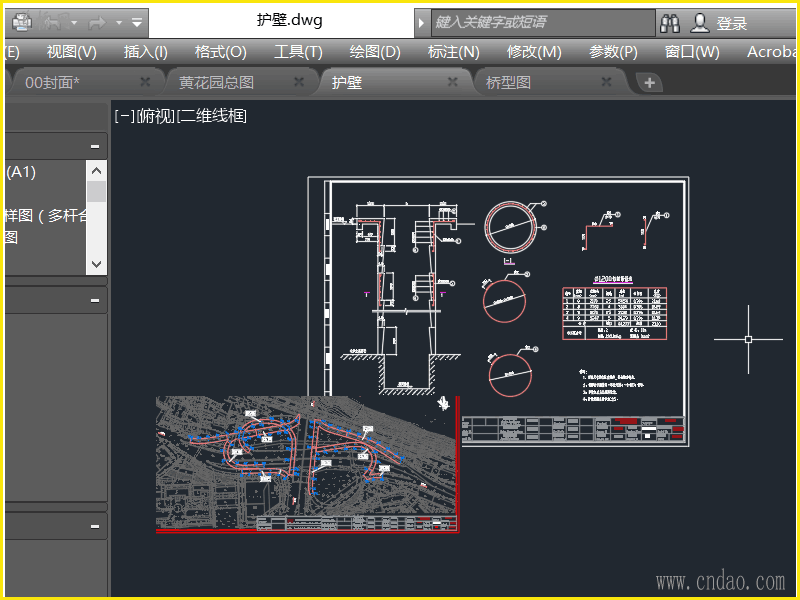This screenshot has height=600, width=800.
Task: Click the binoculars search icon
Action: coord(670,22)
